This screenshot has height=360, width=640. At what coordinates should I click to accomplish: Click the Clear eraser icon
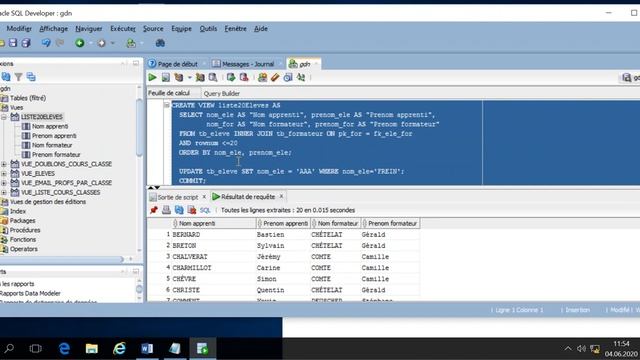click(275, 77)
